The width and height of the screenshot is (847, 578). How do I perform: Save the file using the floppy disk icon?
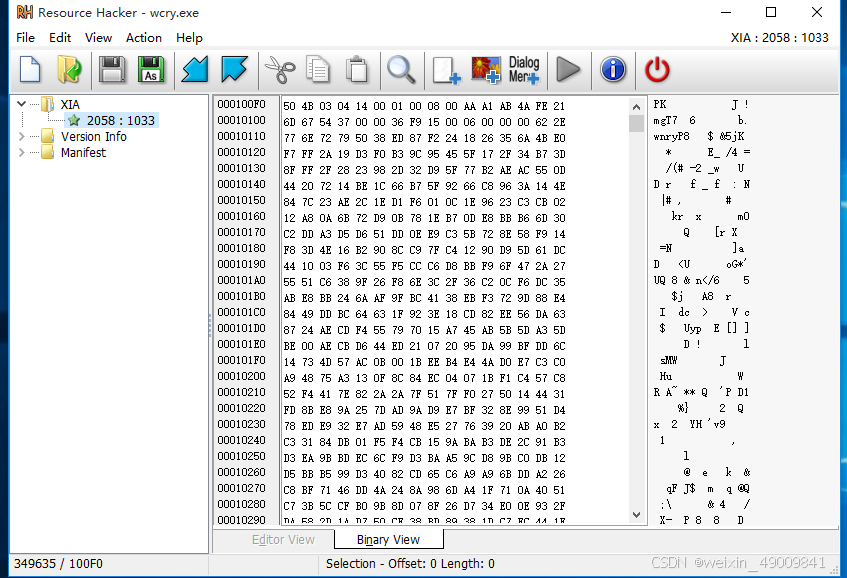coord(112,70)
